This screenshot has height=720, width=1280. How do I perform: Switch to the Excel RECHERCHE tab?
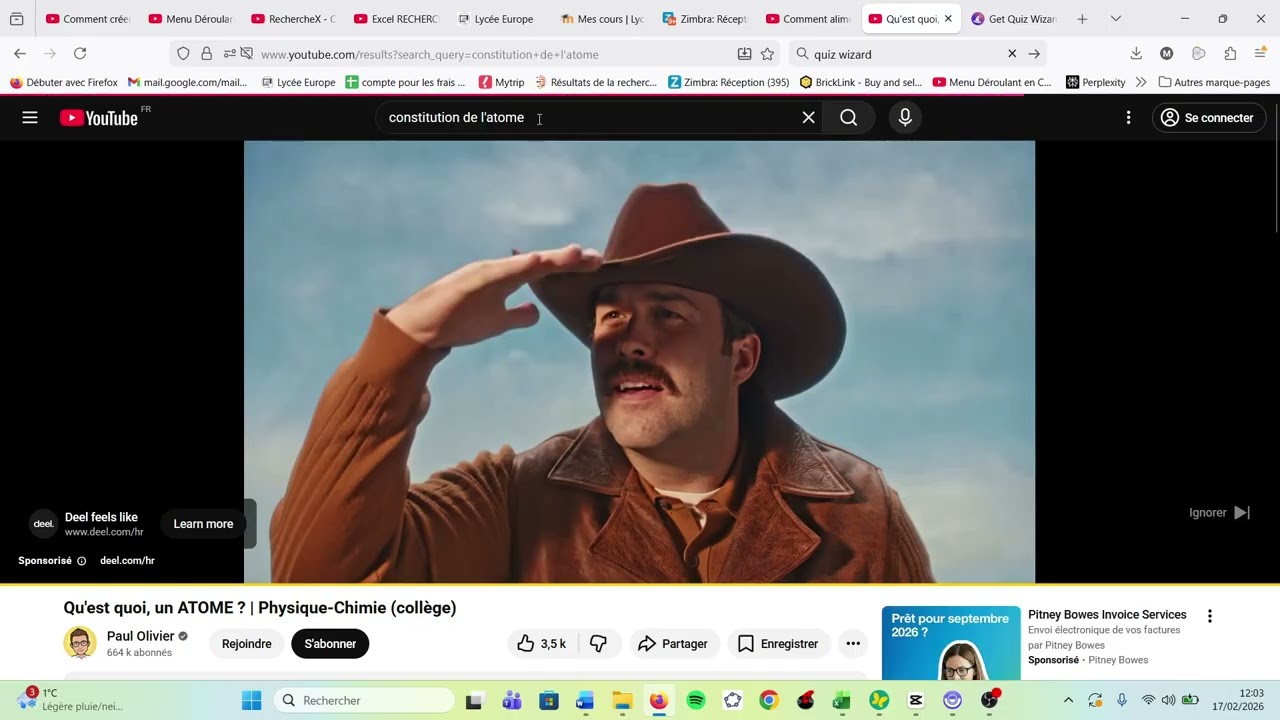pyautogui.click(x=393, y=19)
